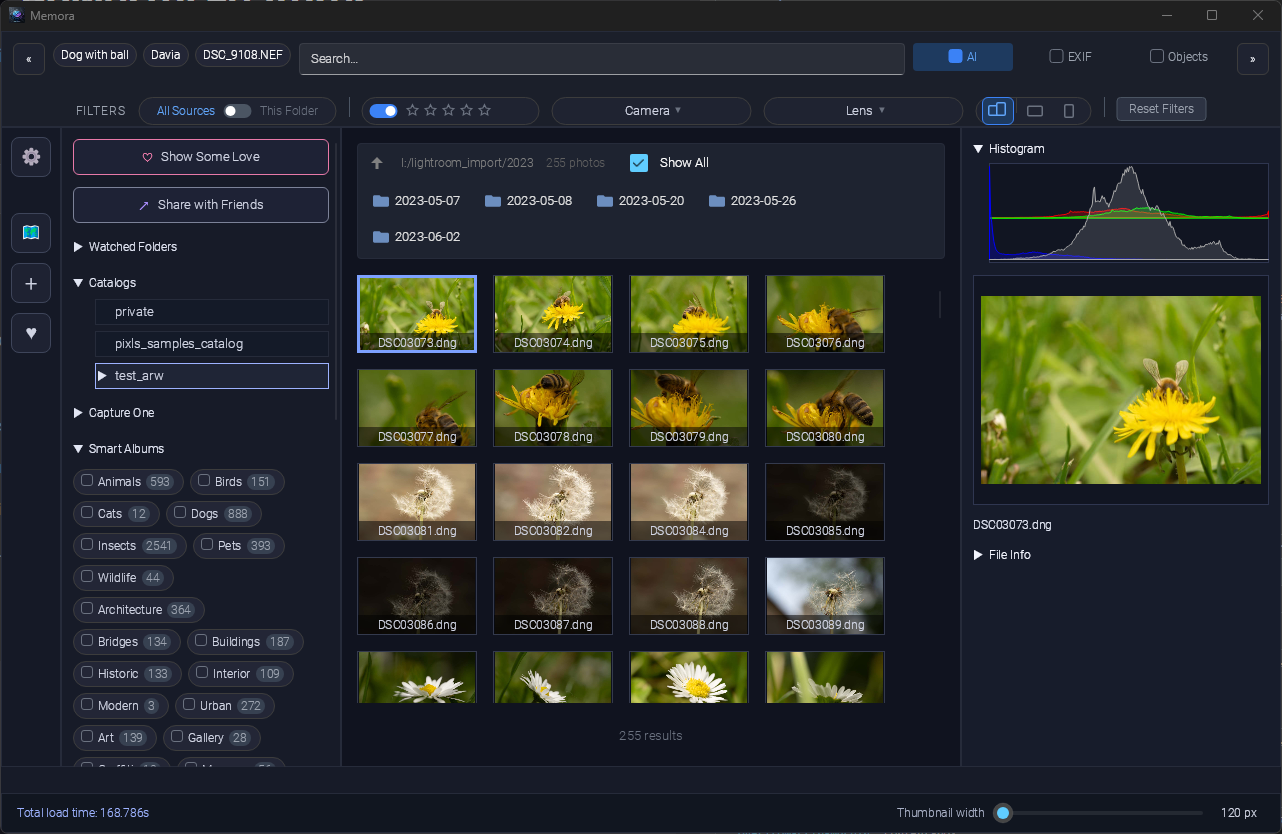Viewport: 1282px width, 834px height.
Task: Click the Share with Friends button
Action: pyautogui.click(x=200, y=205)
